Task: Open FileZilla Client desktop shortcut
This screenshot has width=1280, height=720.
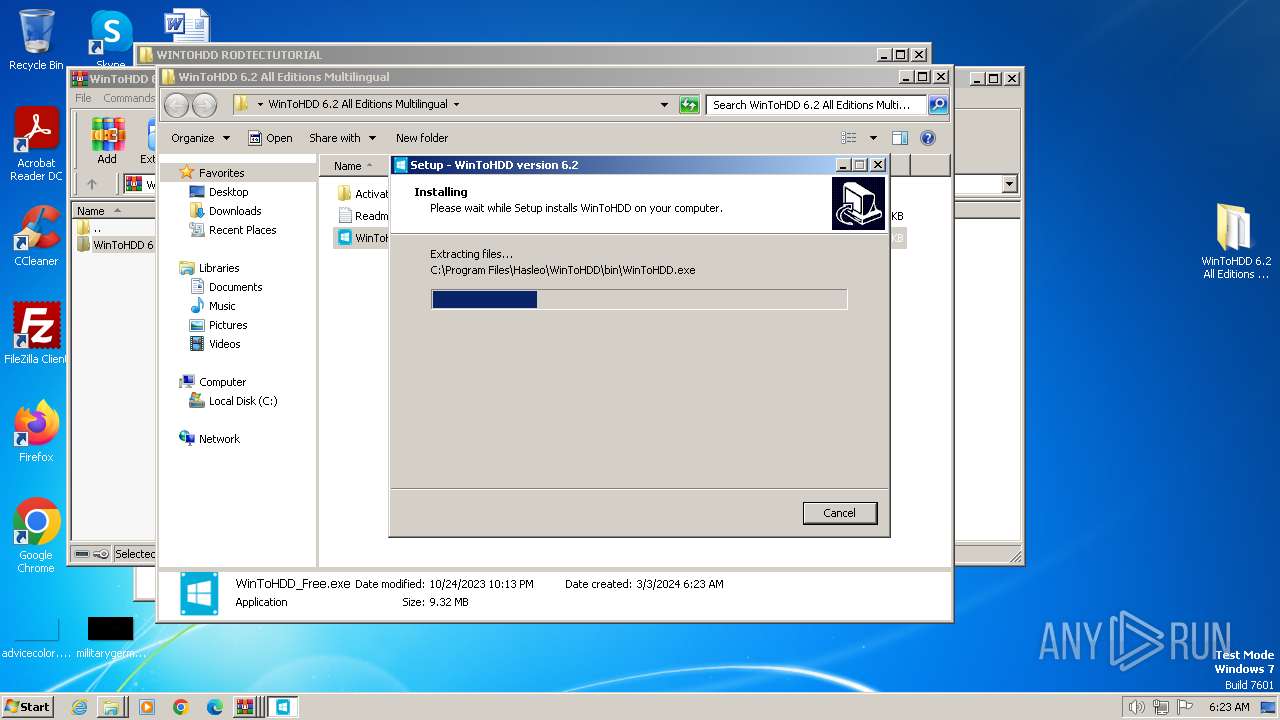Action: (36, 333)
